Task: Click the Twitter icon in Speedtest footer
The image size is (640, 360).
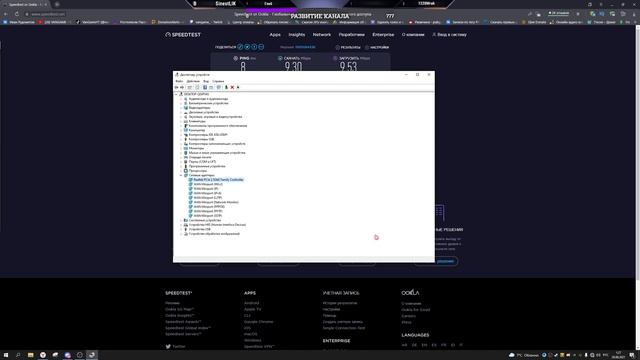Action: click(x=168, y=347)
